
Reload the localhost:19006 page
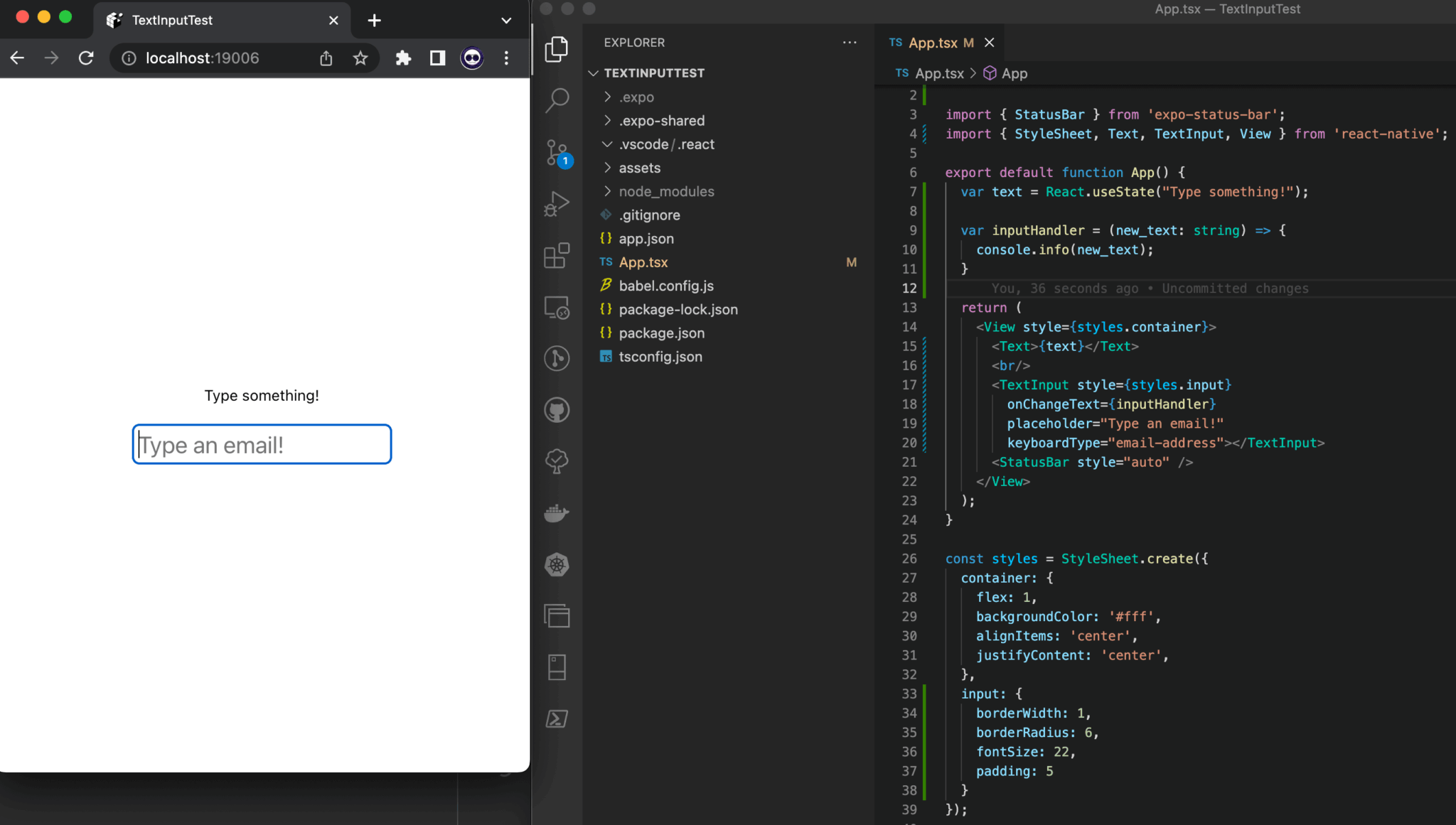(86, 58)
